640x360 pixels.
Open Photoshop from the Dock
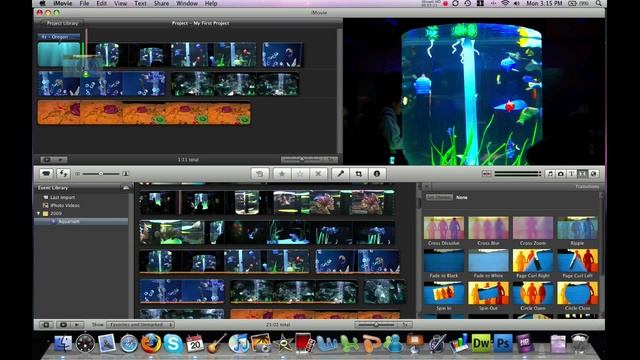(x=503, y=343)
